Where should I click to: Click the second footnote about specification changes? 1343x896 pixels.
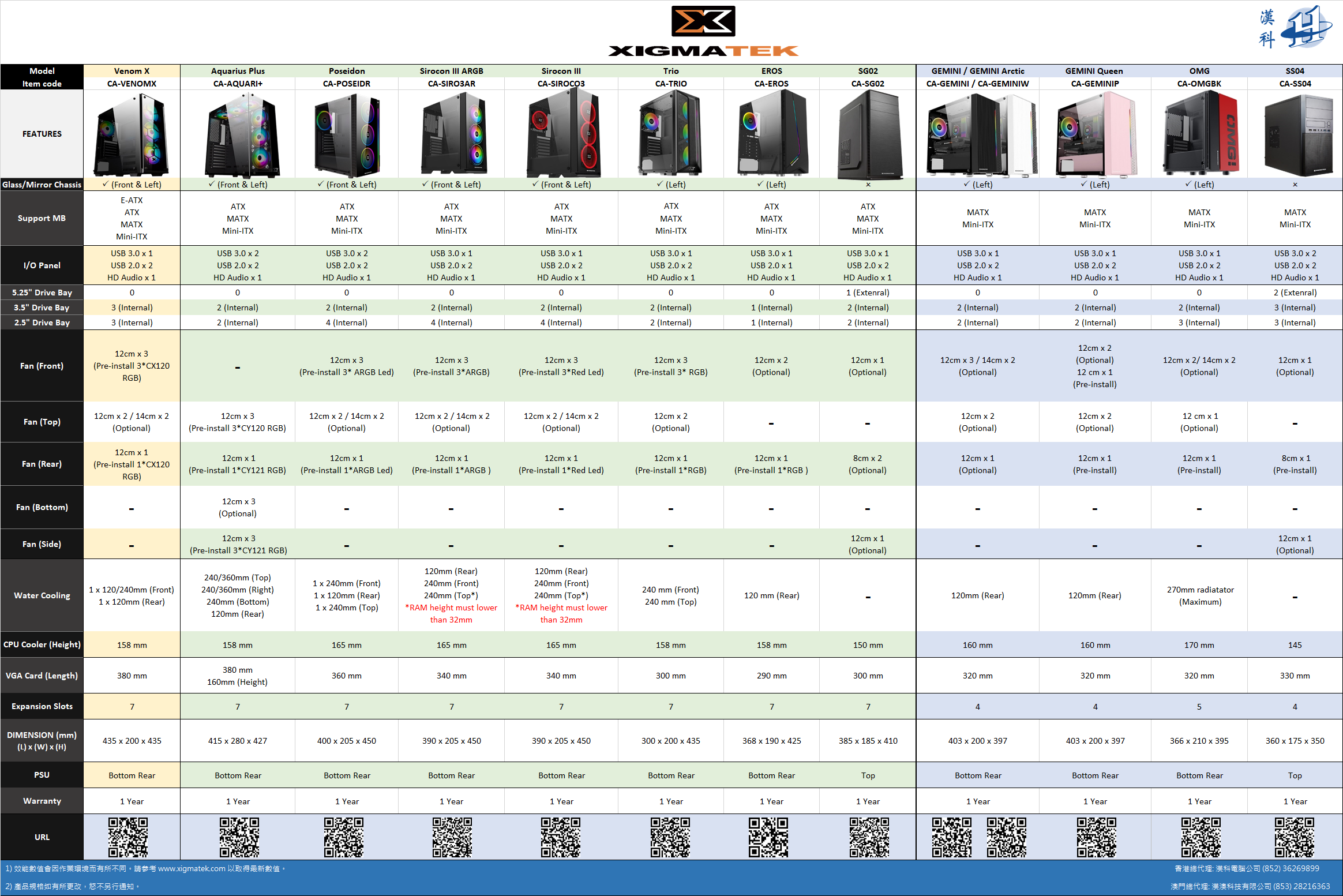(73, 886)
